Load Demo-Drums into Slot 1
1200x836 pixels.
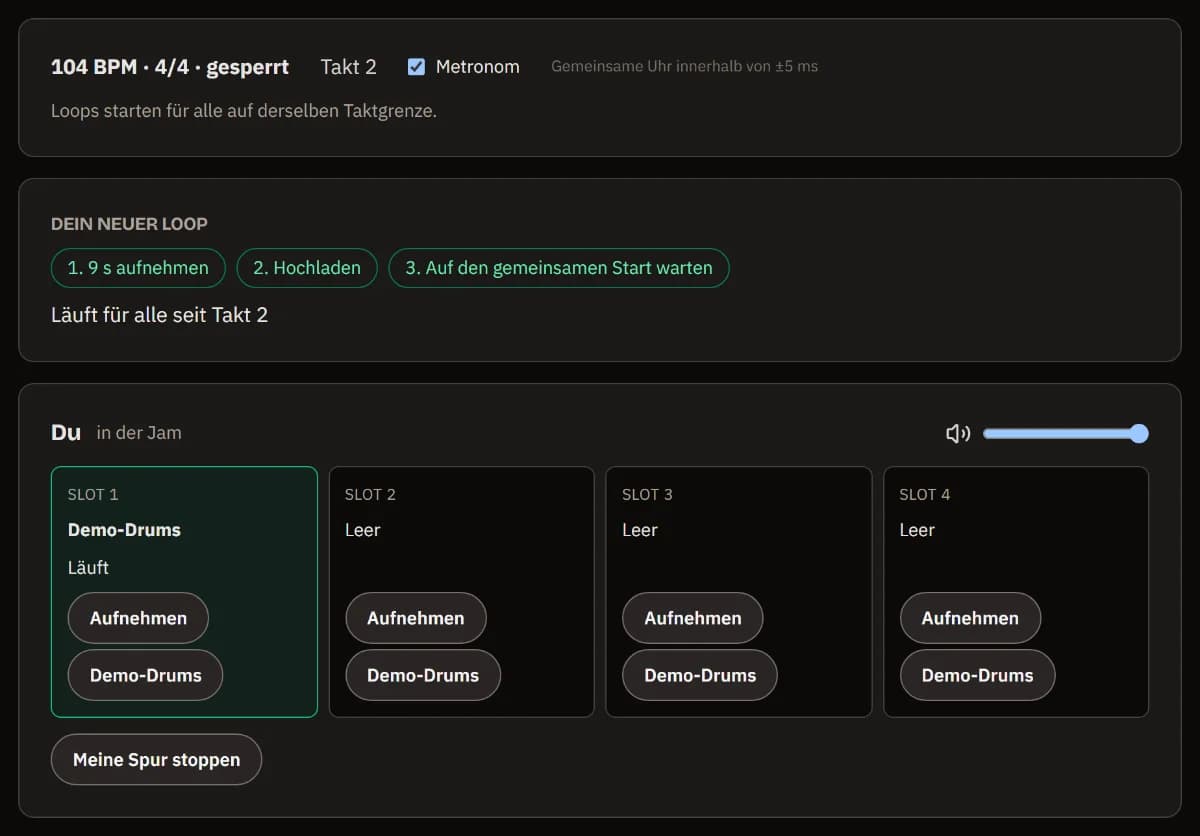point(146,675)
